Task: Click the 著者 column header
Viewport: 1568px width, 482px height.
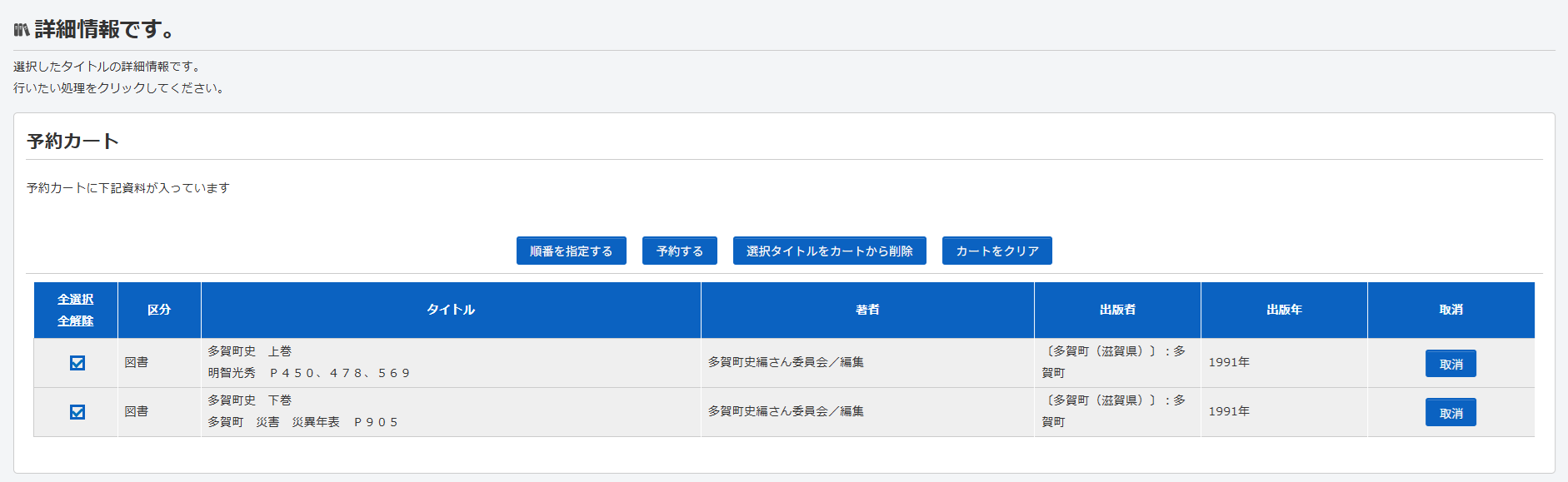Action: [x=866, y=310]
